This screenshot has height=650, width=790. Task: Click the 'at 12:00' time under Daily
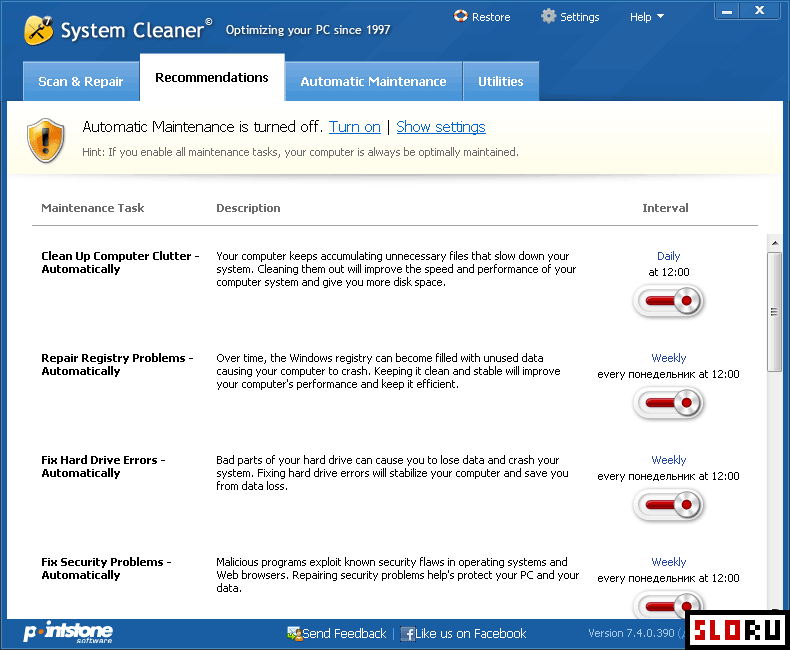click(x=669, y=272)
